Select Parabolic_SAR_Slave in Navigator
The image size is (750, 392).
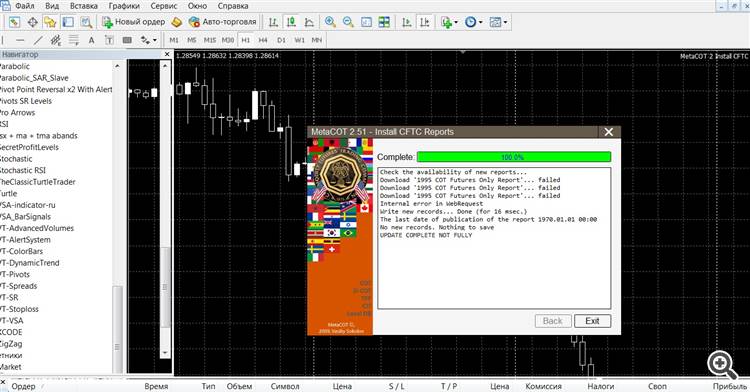(x=34, y=78)
